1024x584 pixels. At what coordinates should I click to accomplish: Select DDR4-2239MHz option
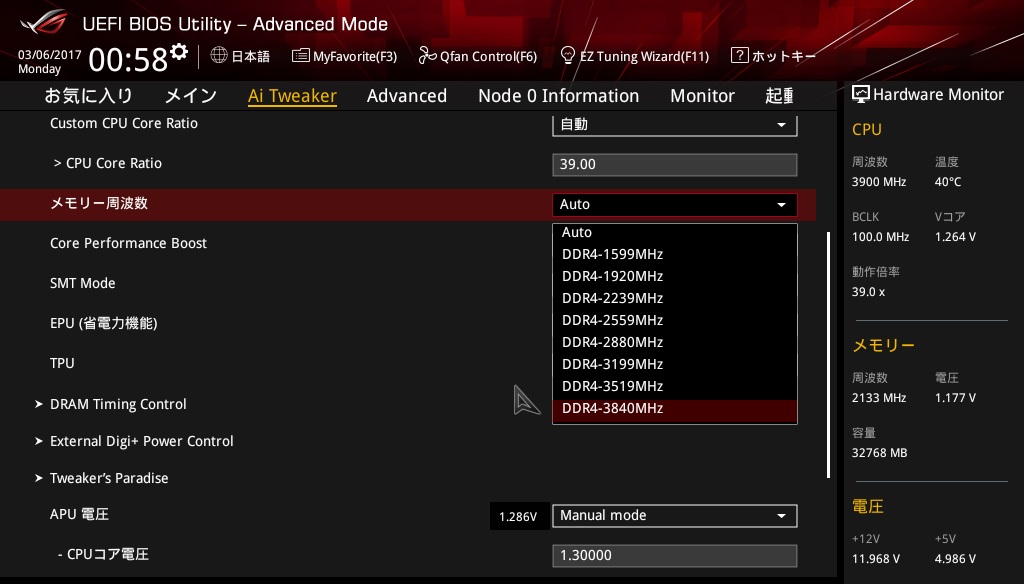[675, 299]
